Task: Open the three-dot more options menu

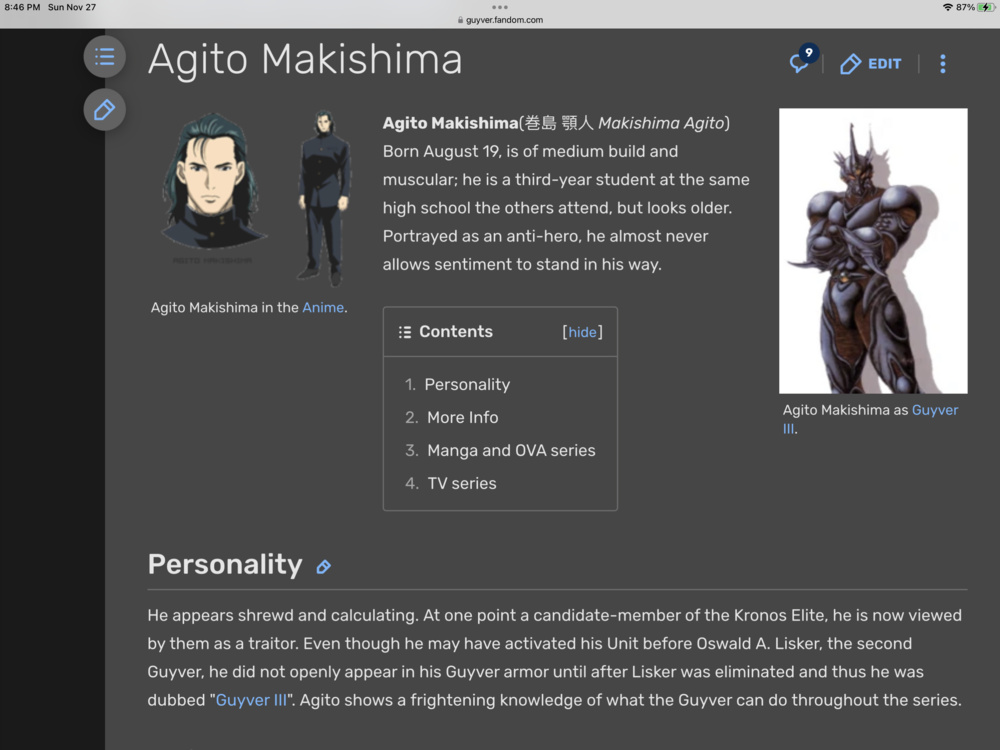Action: click(943, 64)
